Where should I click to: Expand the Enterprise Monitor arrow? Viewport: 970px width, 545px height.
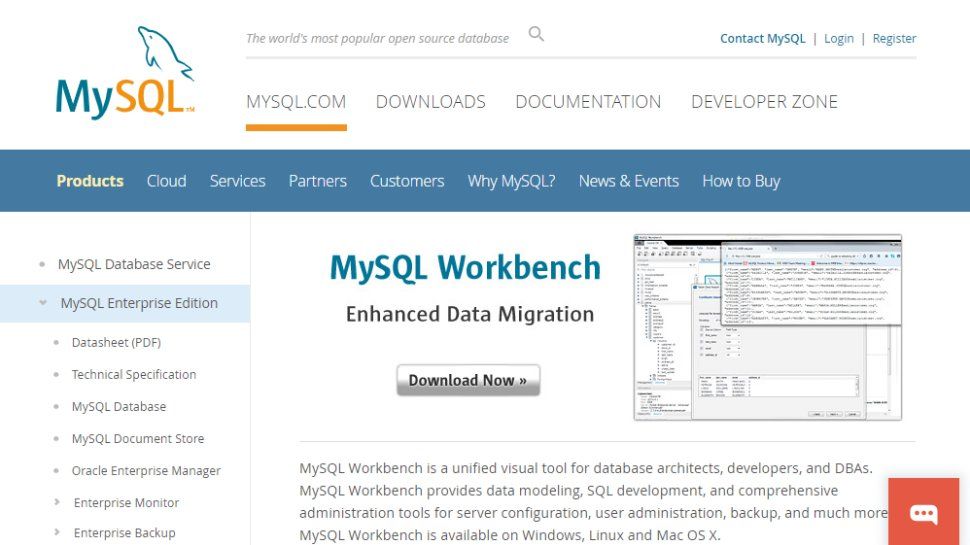tap(57, 502)
